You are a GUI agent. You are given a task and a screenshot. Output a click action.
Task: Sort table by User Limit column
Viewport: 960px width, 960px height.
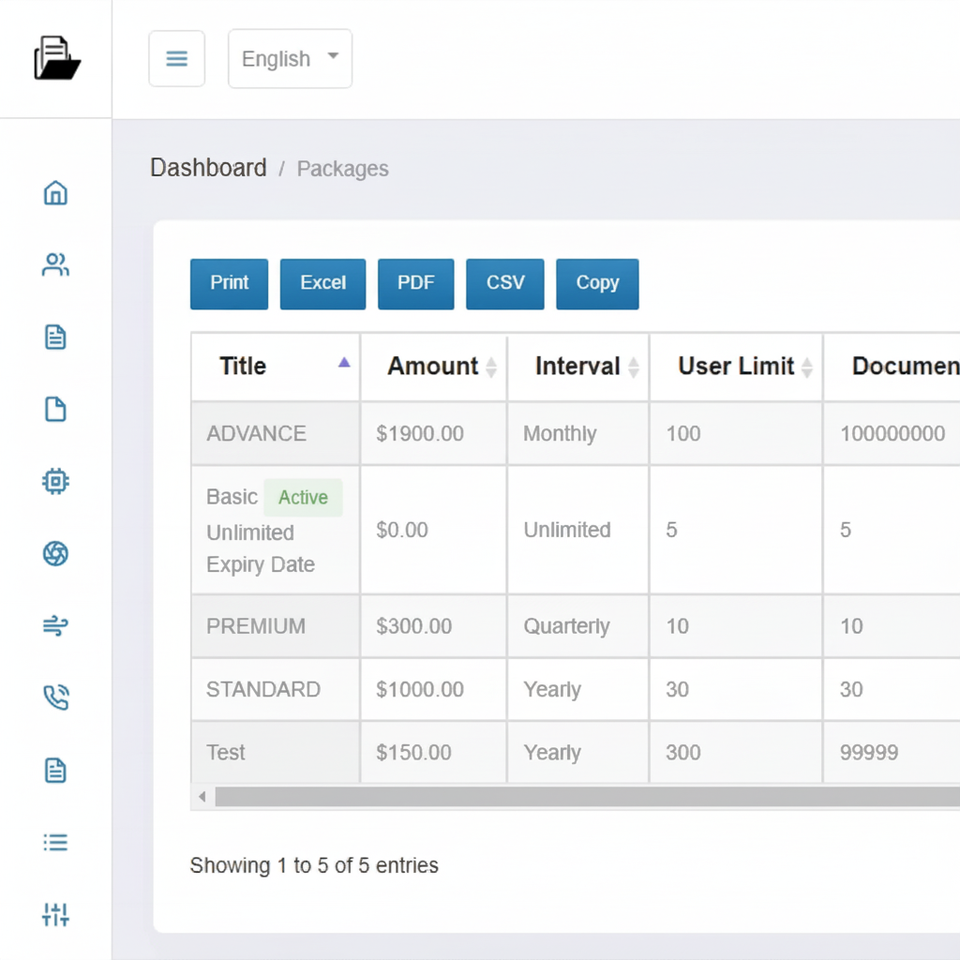(736, 366)
